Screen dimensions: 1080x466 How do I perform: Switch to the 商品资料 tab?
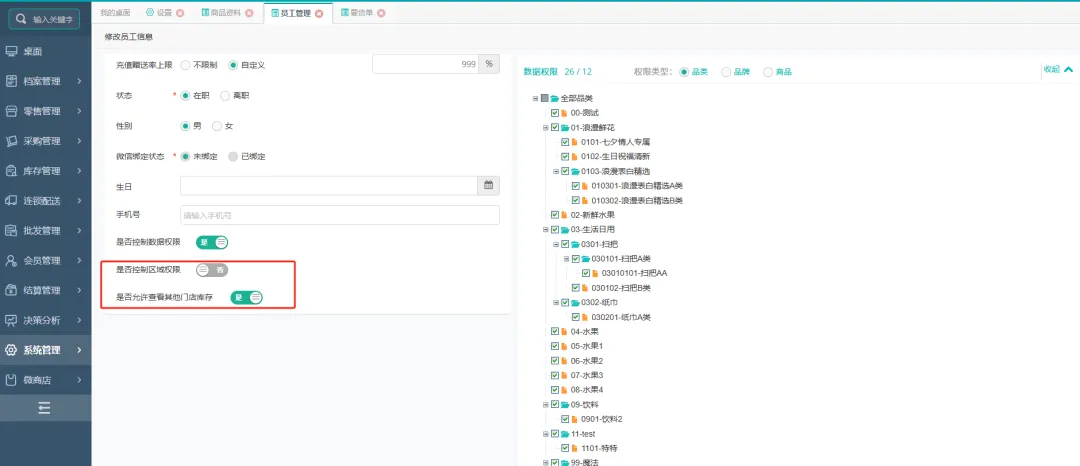click(225, 13)
